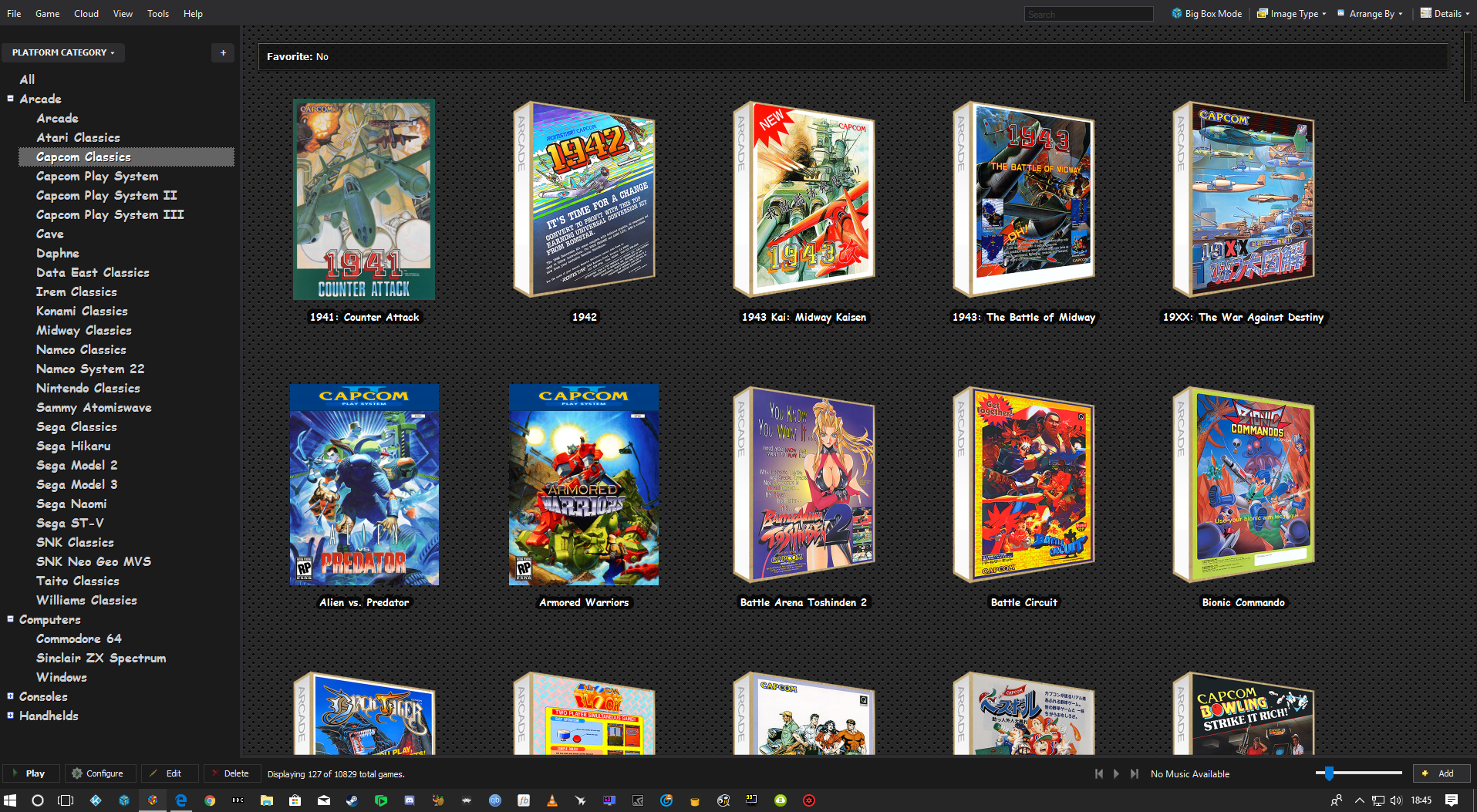The image size is (1477, 812).
Task: Select 1941: Counter Attack box art
Action: tap(364, 199)
